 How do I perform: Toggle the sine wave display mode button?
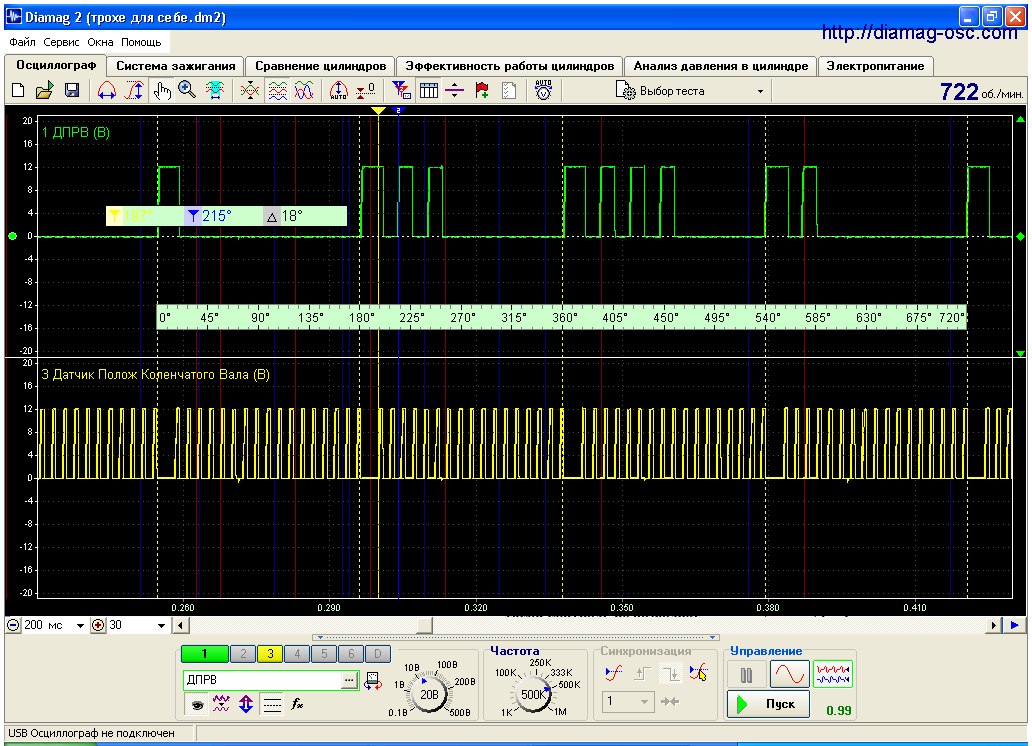click(x=789, y=674)
